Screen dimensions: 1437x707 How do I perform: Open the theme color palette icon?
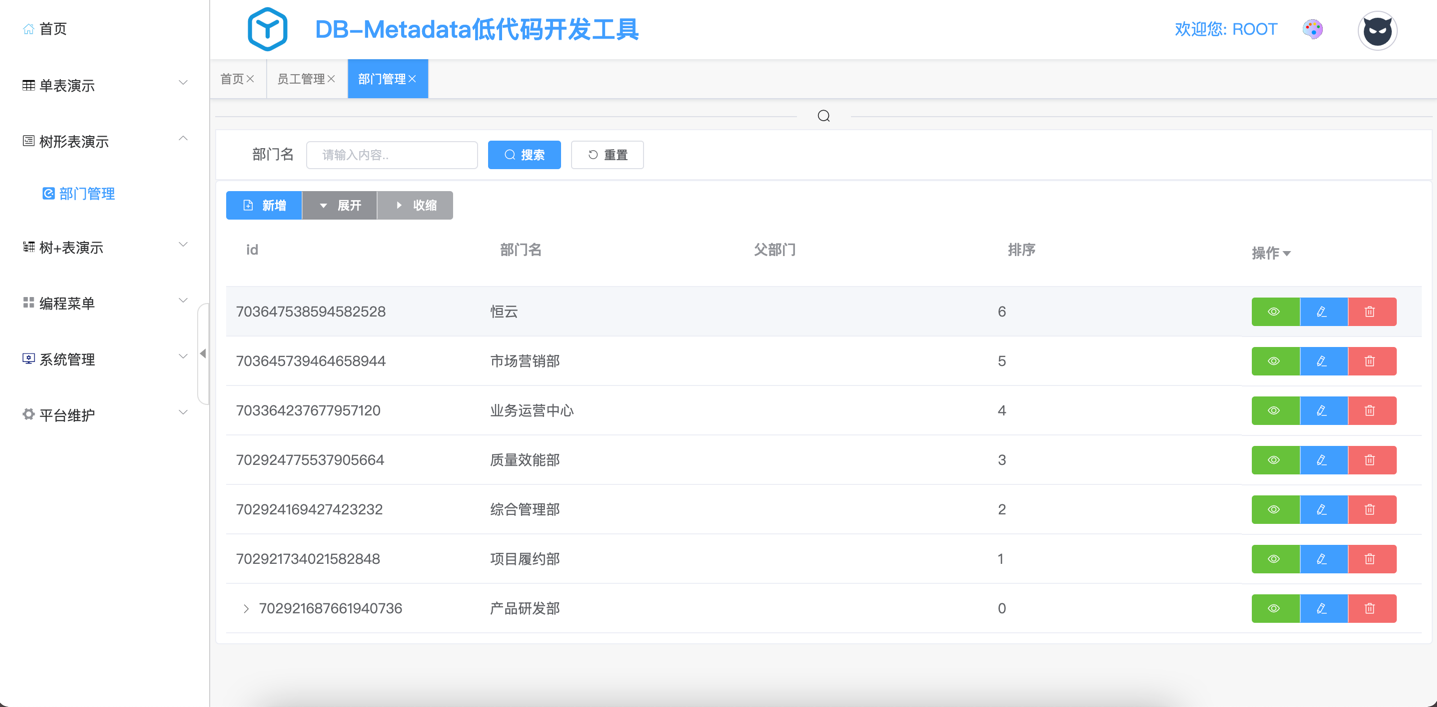(x=1313, y=29)
